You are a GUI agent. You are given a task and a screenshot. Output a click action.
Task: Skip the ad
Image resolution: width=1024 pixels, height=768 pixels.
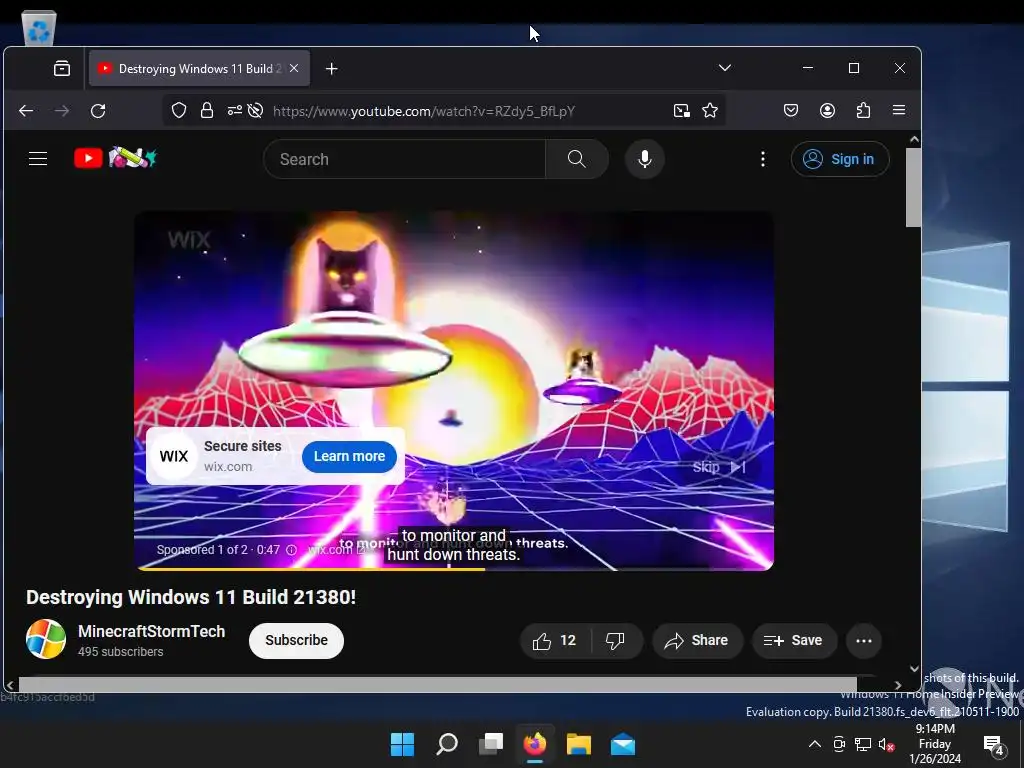pos(719,467)
